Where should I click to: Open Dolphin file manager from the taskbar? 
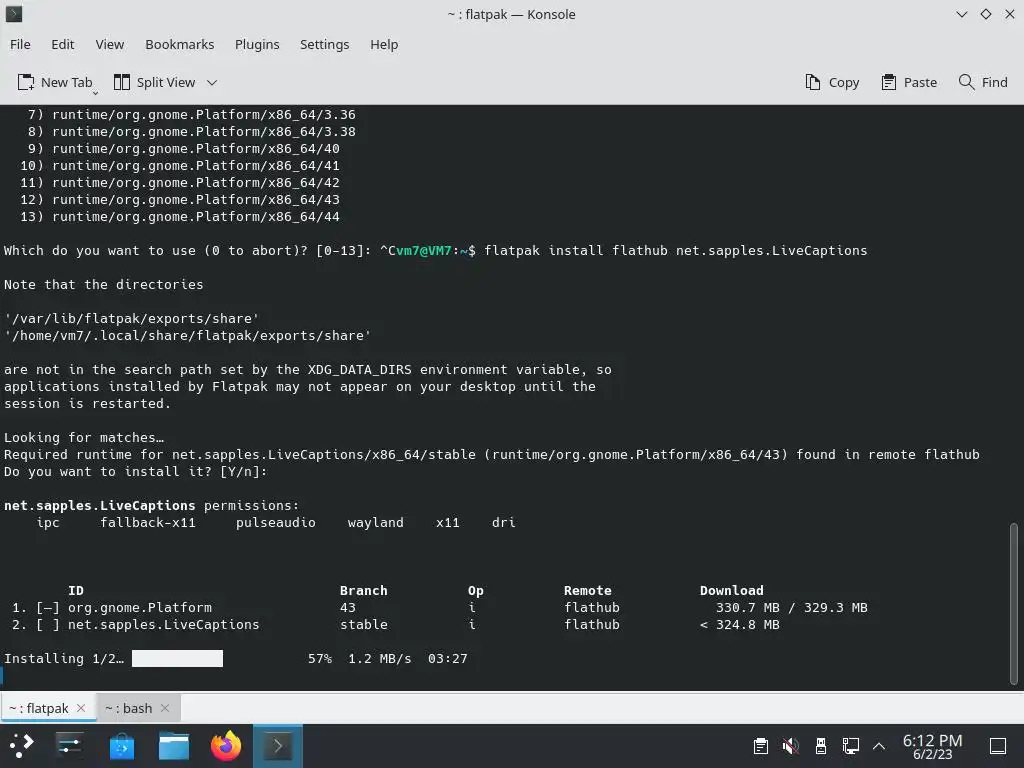[x=174, y=746]
